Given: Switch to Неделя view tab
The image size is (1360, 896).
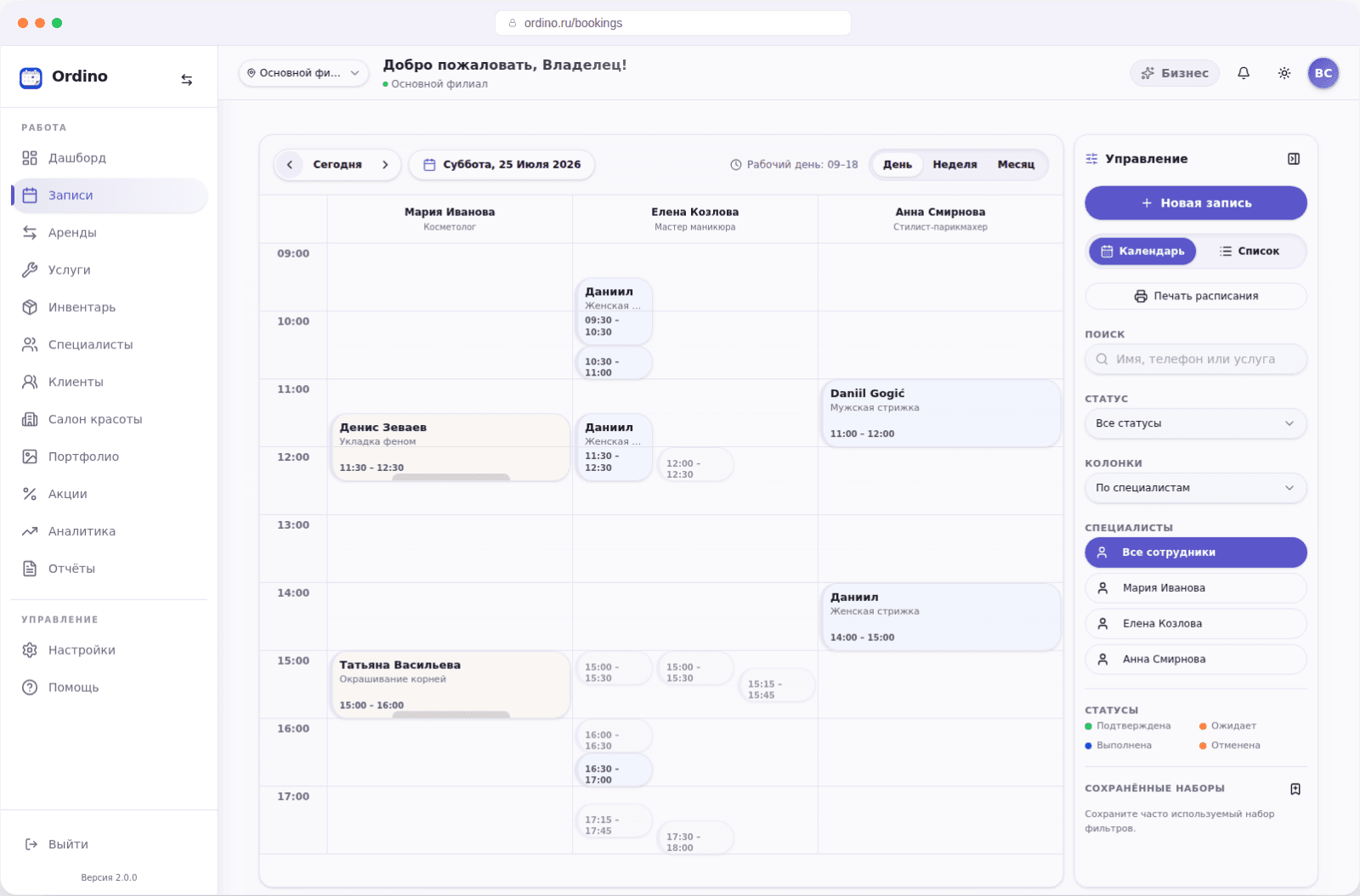Looking at the screenshot, I should (955, 165).
